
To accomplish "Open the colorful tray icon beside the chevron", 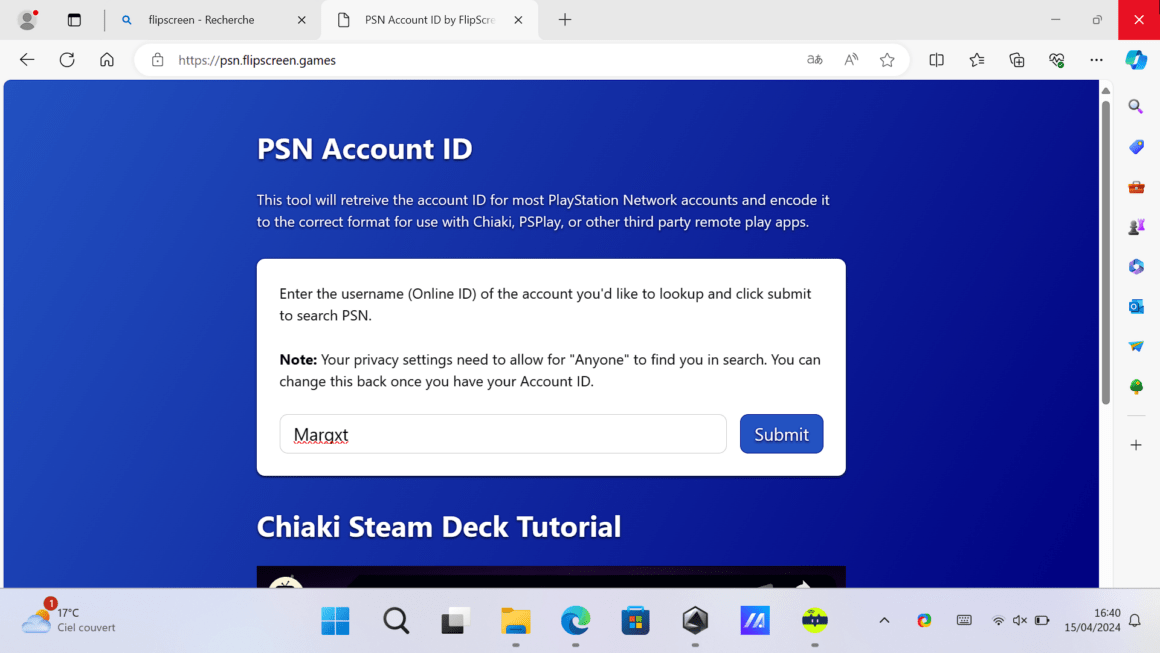I will pos(924,620).
